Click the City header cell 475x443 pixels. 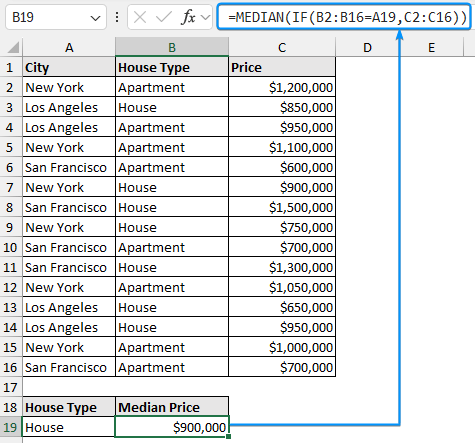(69, 67)
